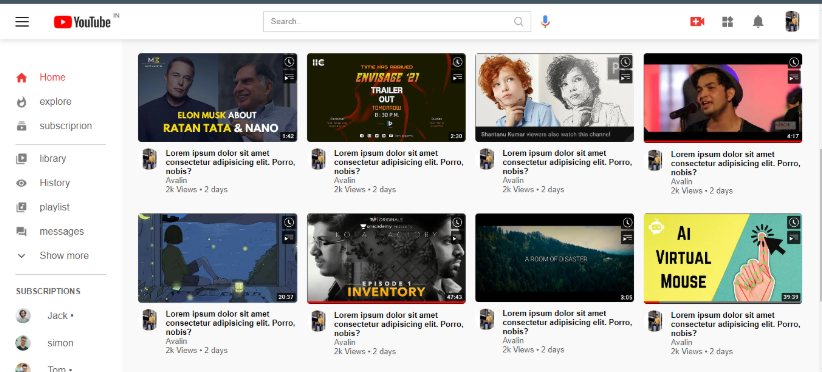Click progress bar on singer video
The height and width of the screenshot is (372, 822).
723,141
